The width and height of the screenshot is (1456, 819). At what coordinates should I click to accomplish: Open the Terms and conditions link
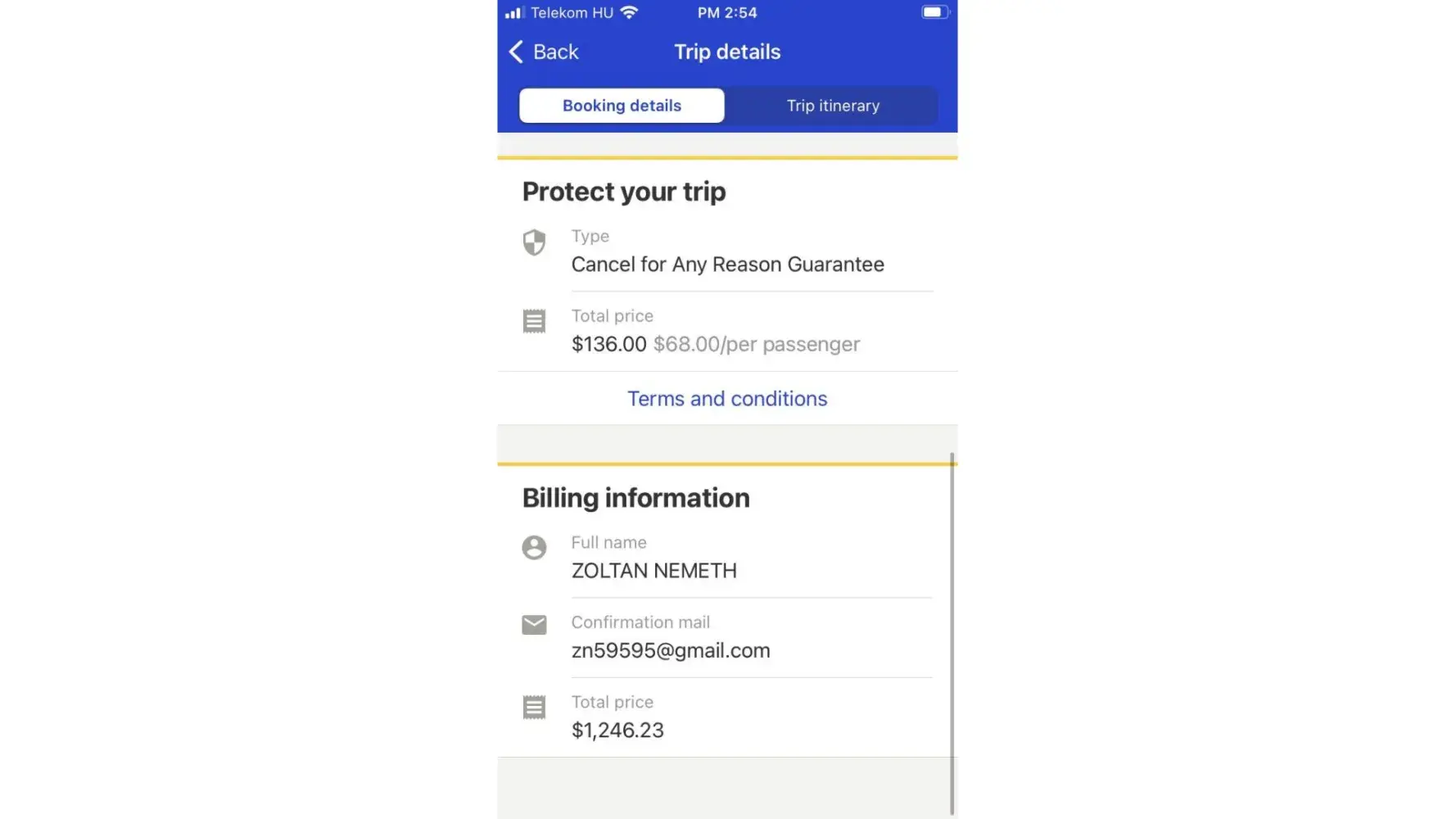pyautogui.click(x=727, y=399)
